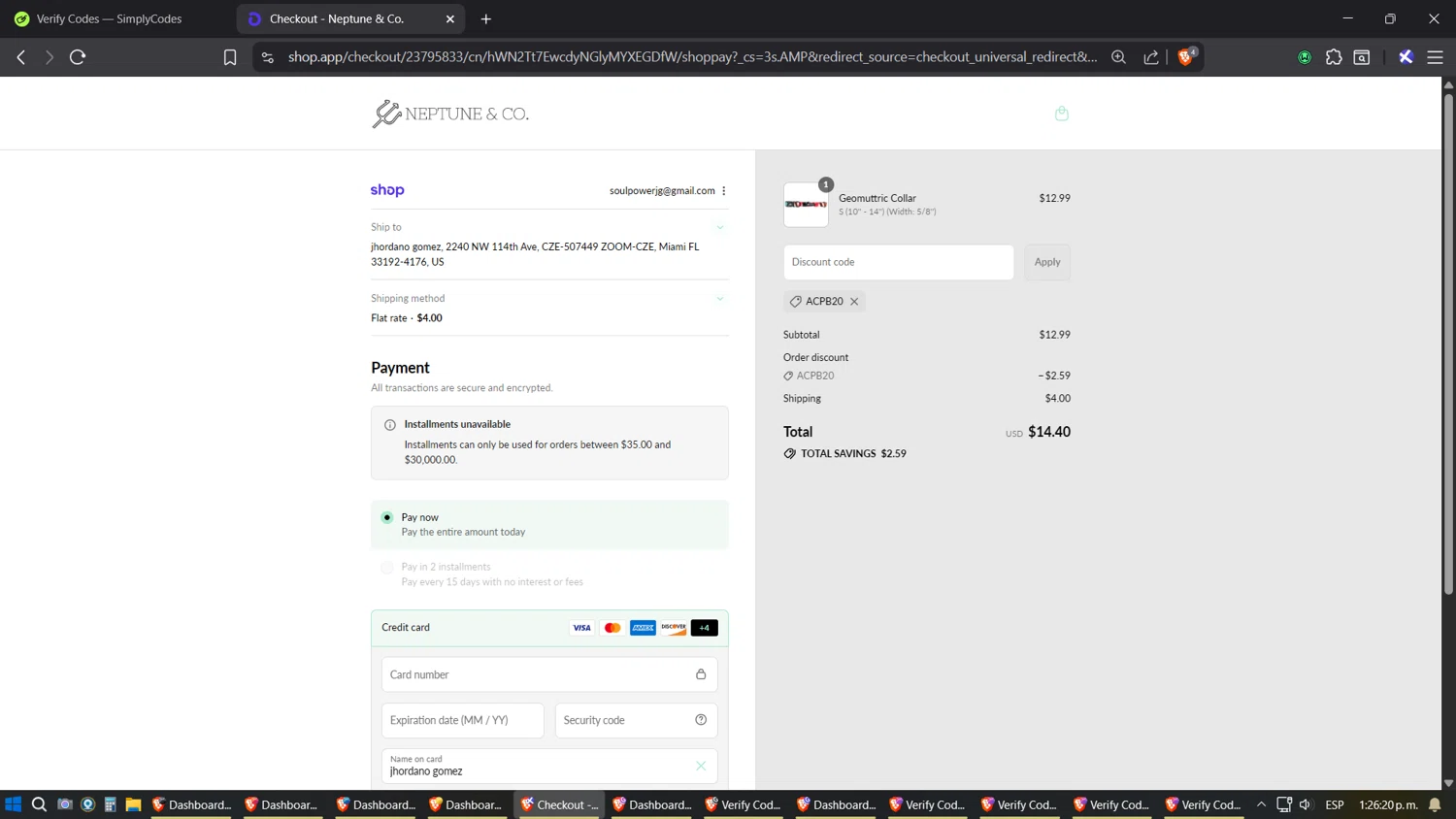Click the Discount code field
Image resolution: width=1456 pixels, height=819 pixels.
(x=899, y=262)
